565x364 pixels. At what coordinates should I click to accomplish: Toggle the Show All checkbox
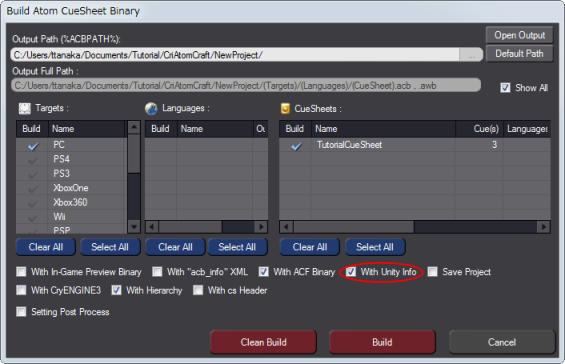click(x=505, y=88)
